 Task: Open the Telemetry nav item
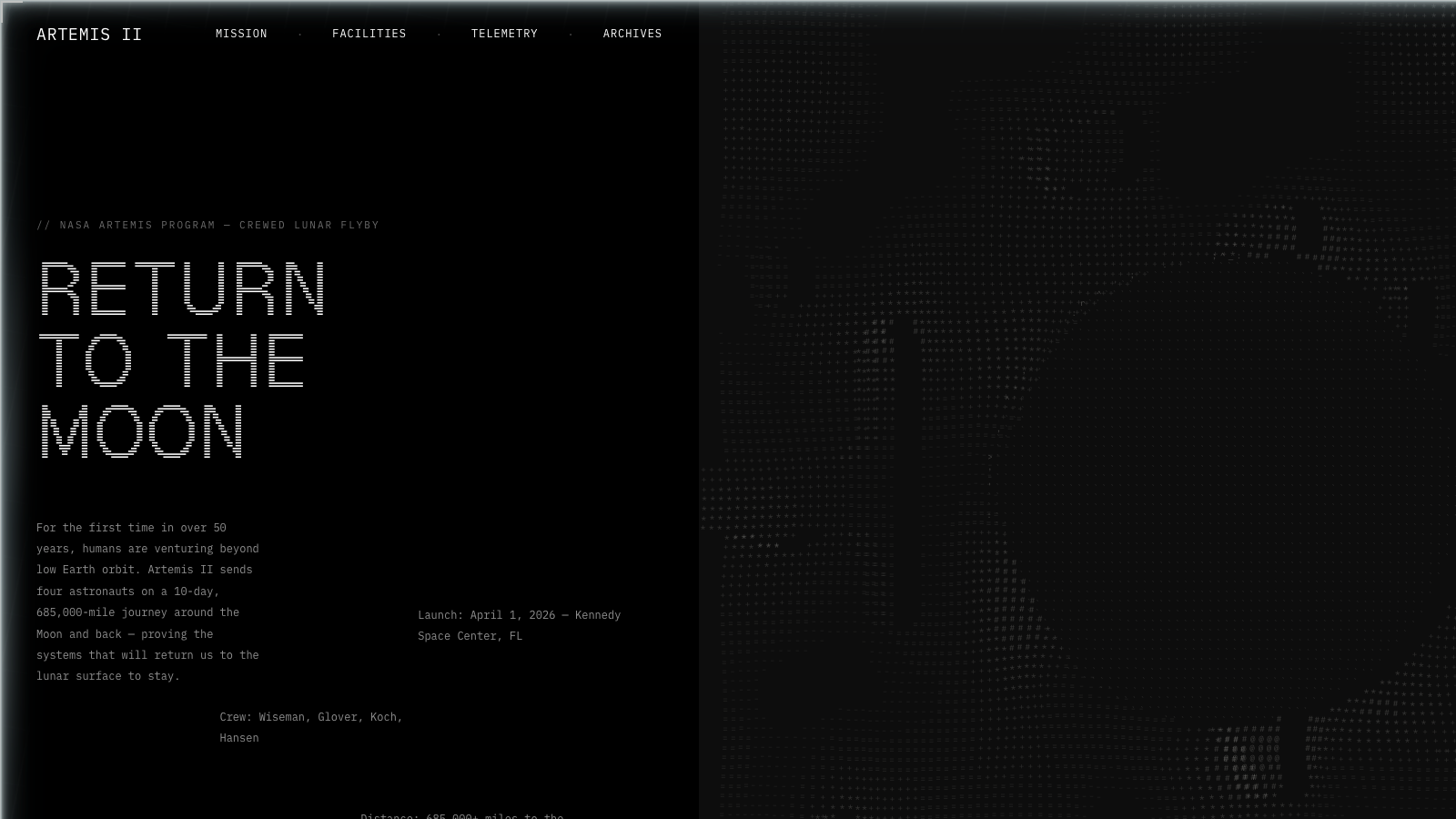tap(504, 34)
